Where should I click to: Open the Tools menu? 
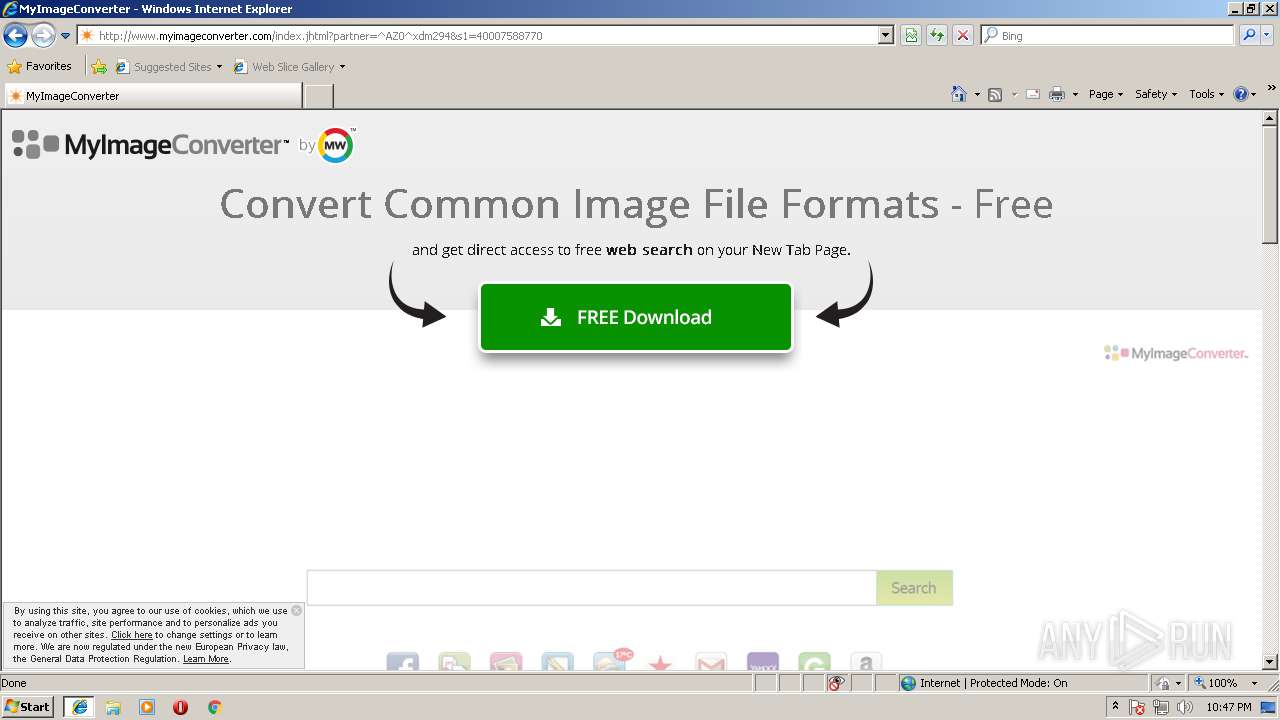coord(1206,94)
